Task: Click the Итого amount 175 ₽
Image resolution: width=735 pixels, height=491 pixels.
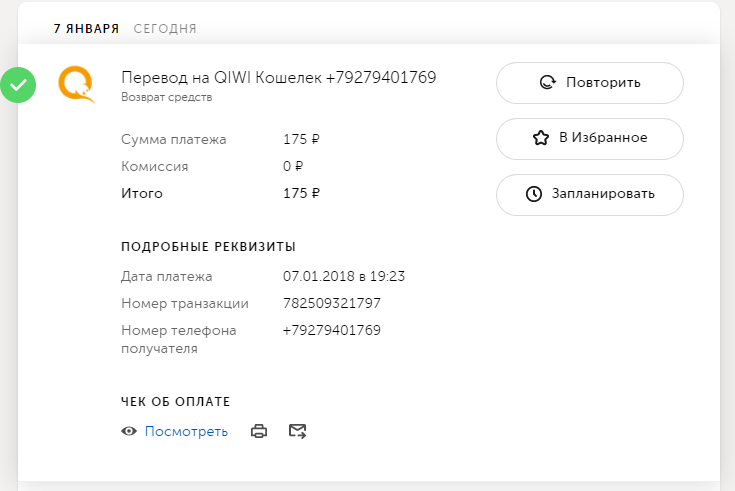Action: tap(301, 193)
